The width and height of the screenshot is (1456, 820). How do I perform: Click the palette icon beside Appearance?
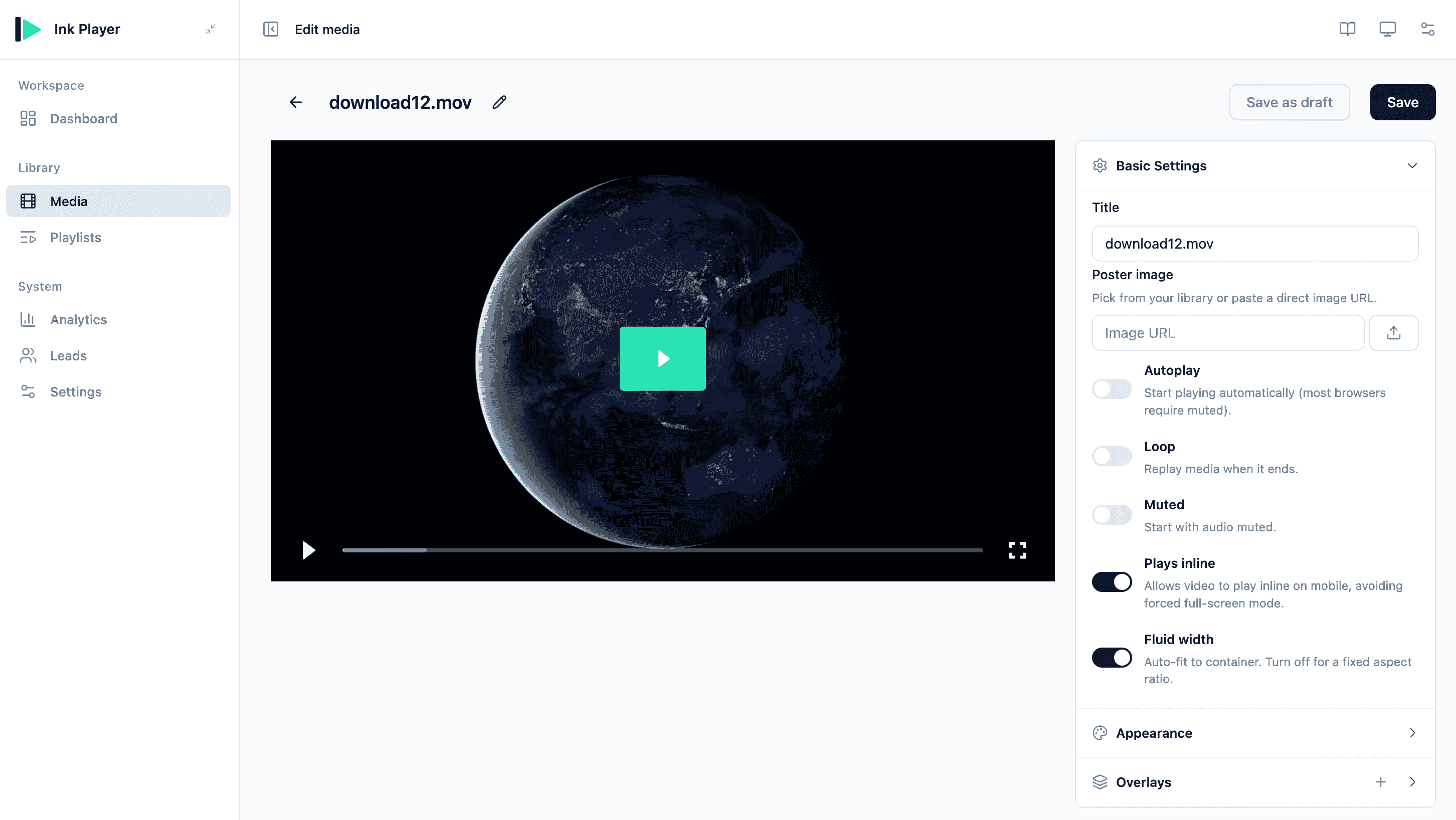click(x=1100, y=733)
